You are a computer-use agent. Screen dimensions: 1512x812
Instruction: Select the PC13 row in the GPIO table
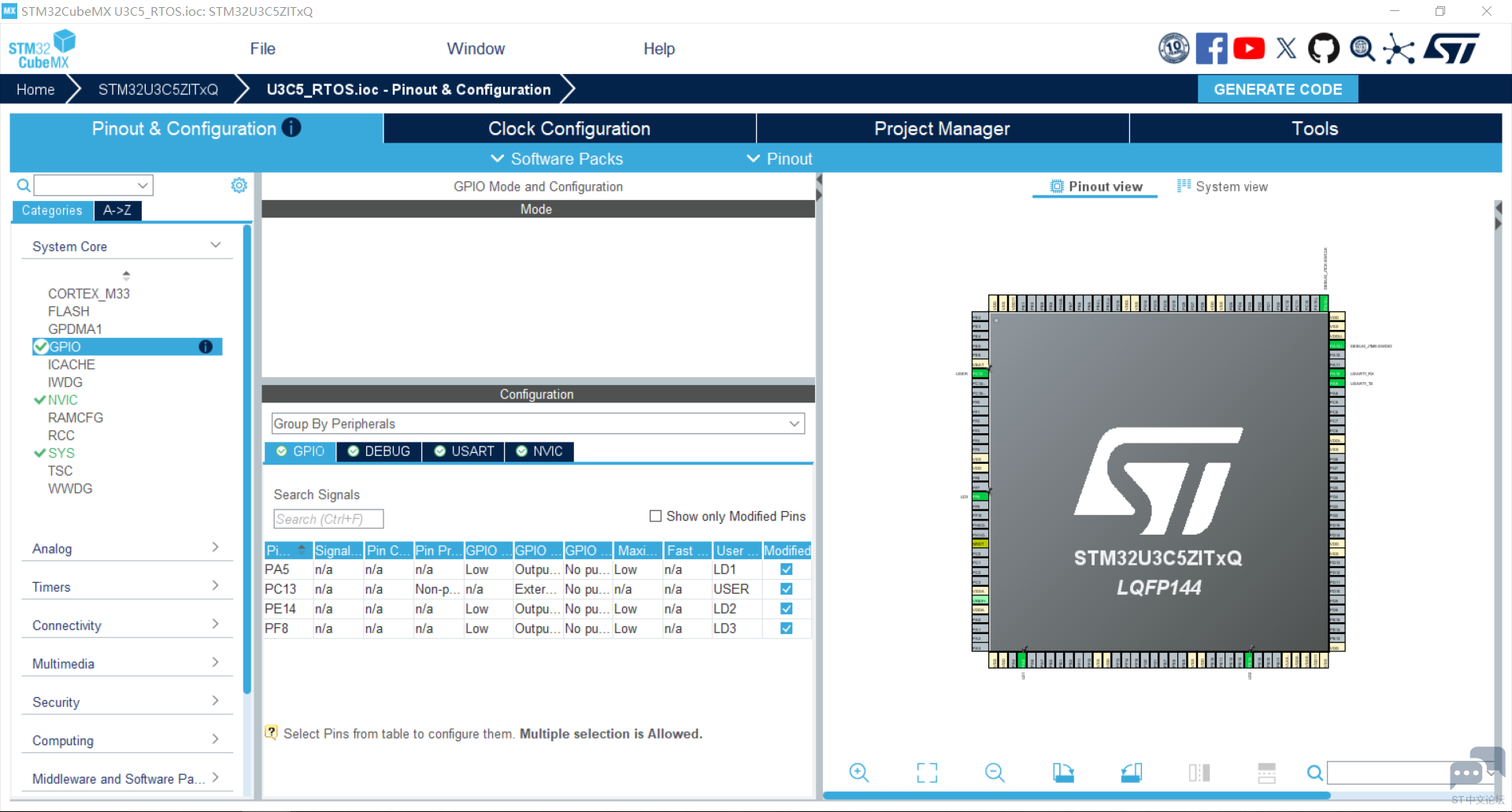[x=538, y=589]
